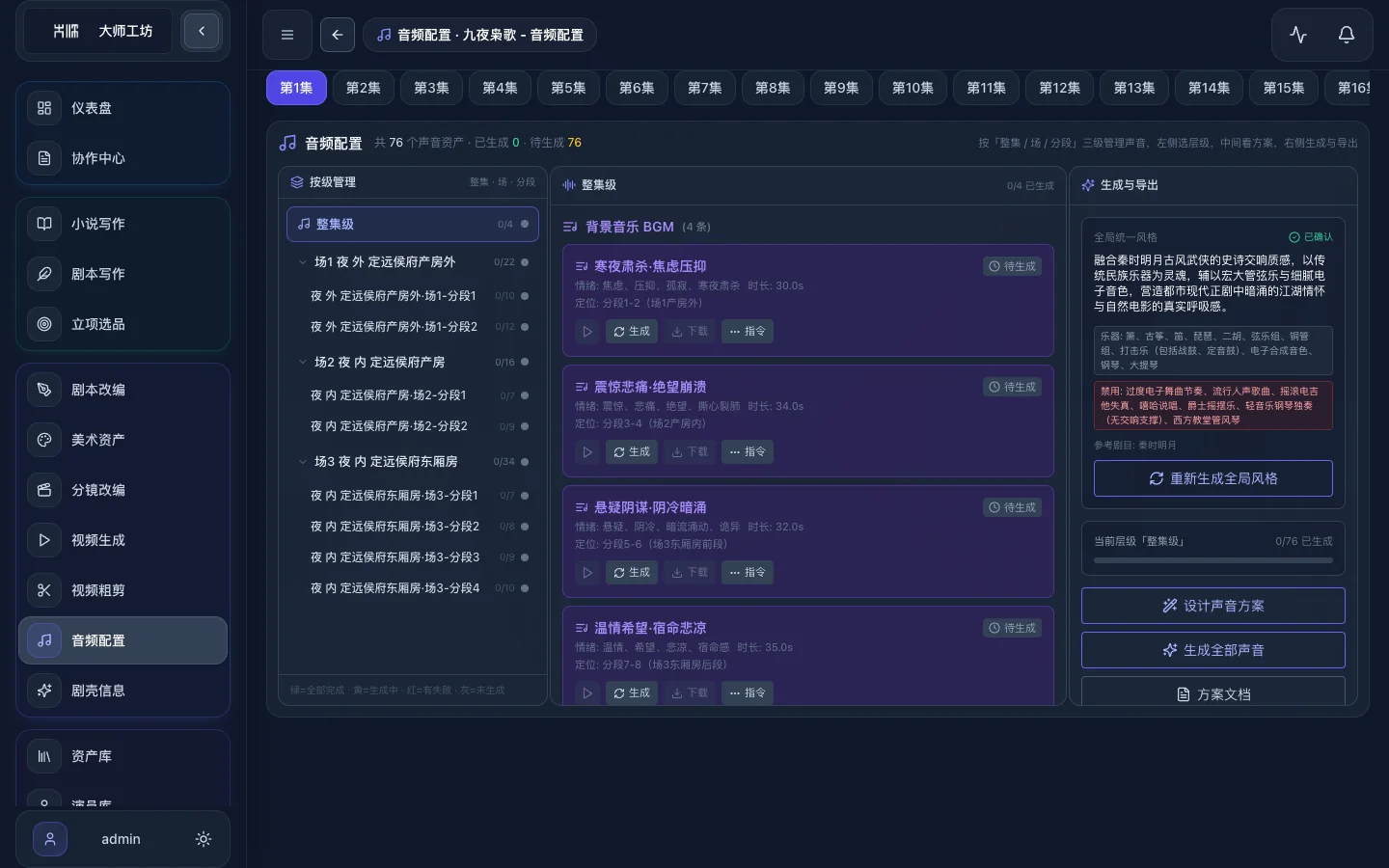Screen dimensions: 1389x868
Task: Collapse 场1 夜 外 定远侯府产房外 tree node
Action: (302, 262)
